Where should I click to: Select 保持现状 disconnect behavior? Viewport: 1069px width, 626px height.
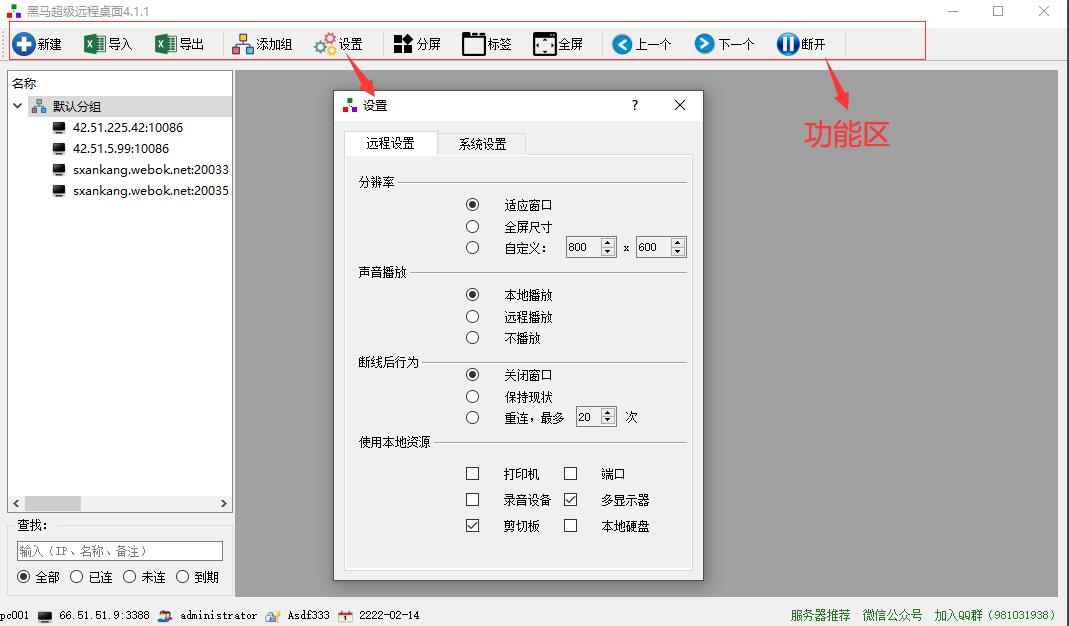pos(472,396)
